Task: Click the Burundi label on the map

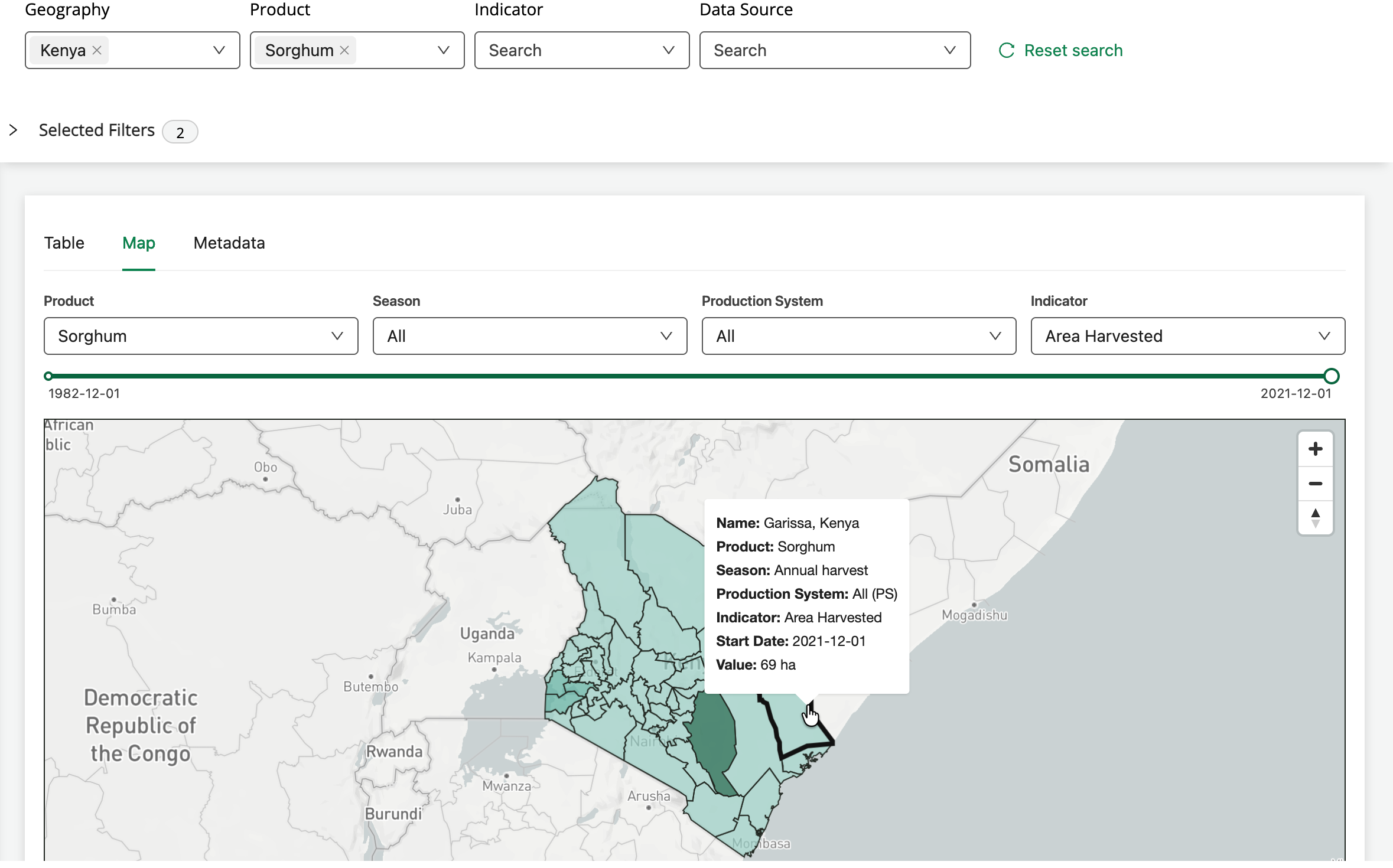Action: coord(393,814)
